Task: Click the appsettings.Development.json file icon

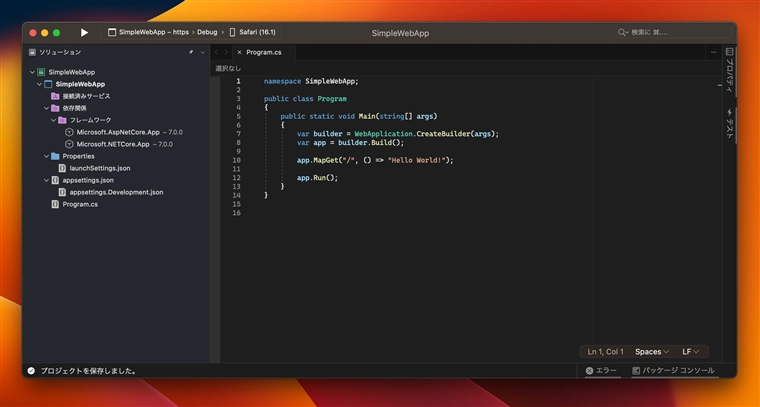Action: click(x=62, y=192)
